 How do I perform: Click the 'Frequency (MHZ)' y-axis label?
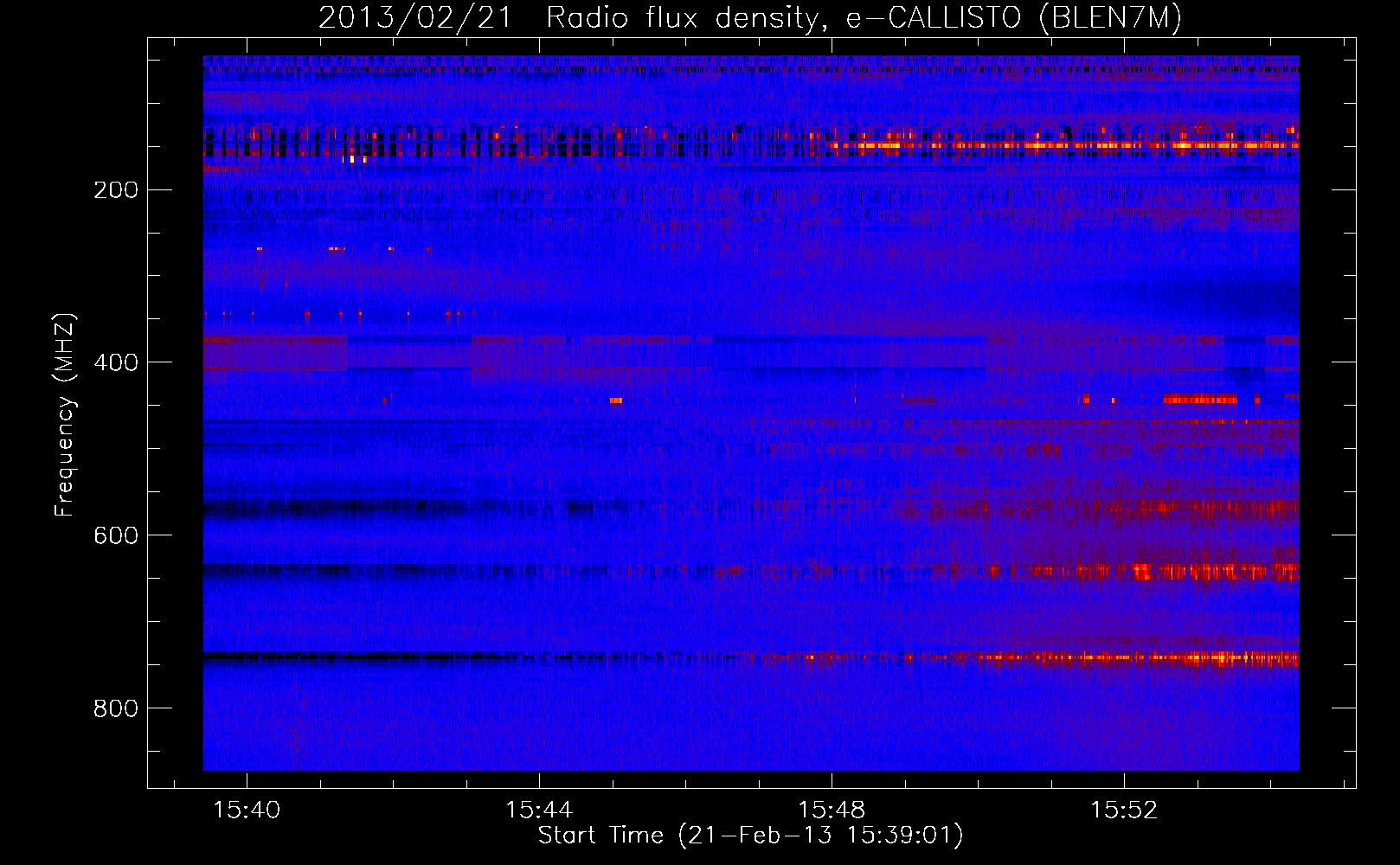click(x=65, y=414)
